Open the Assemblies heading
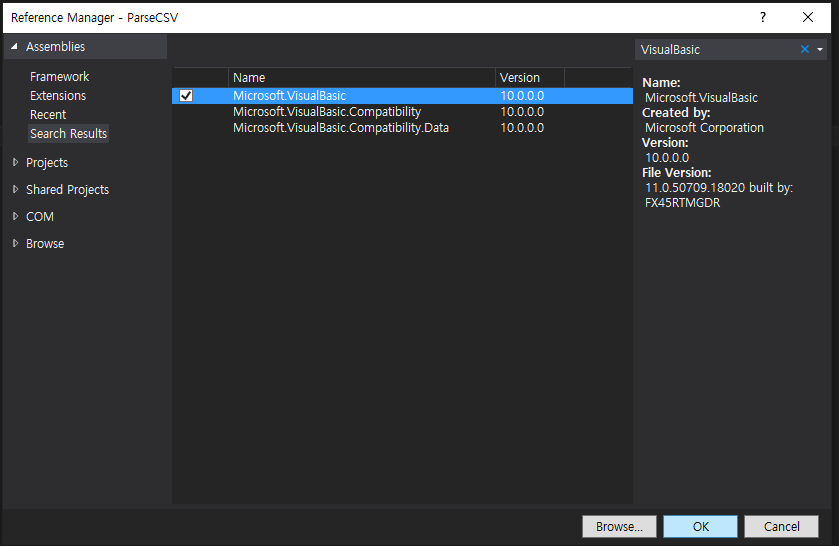Screen dimensions: 839x546 (56, 47)
